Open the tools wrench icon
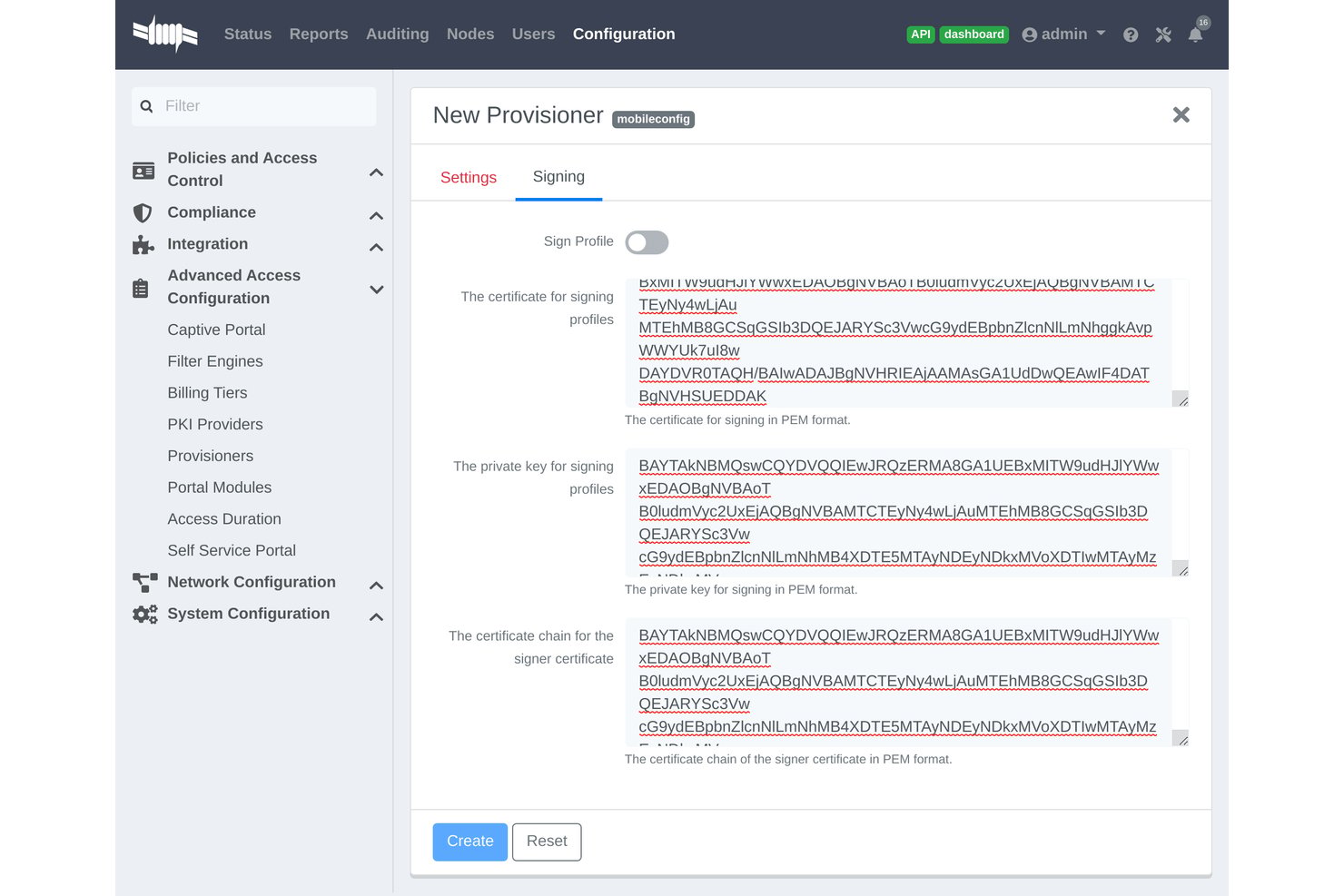Image resolution: width=1344 pixels, height=896 pixels. click(1163, 34)
